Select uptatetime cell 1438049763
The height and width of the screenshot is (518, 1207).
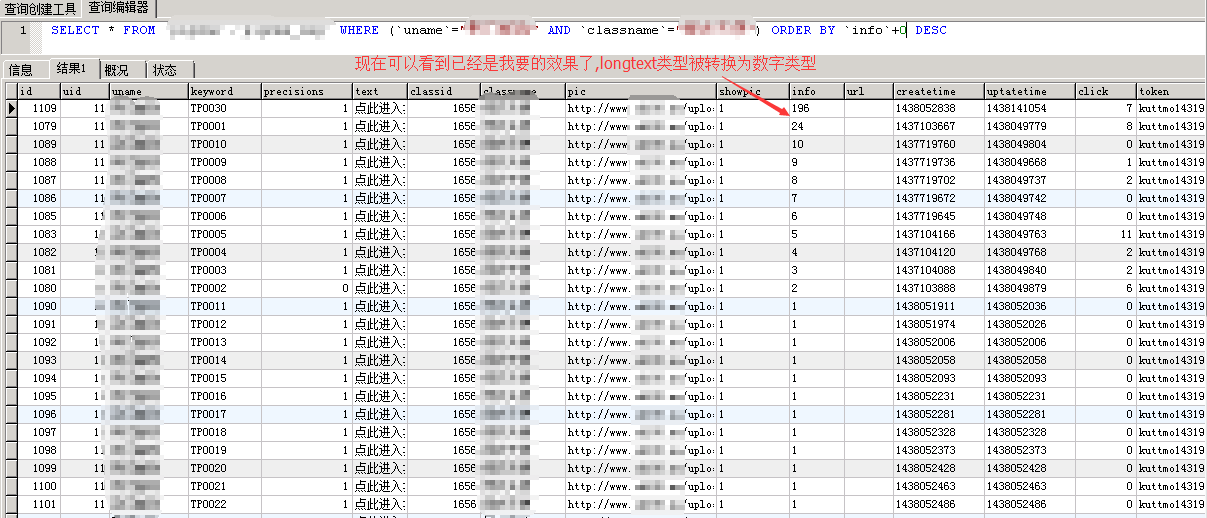coord(1029,234)
